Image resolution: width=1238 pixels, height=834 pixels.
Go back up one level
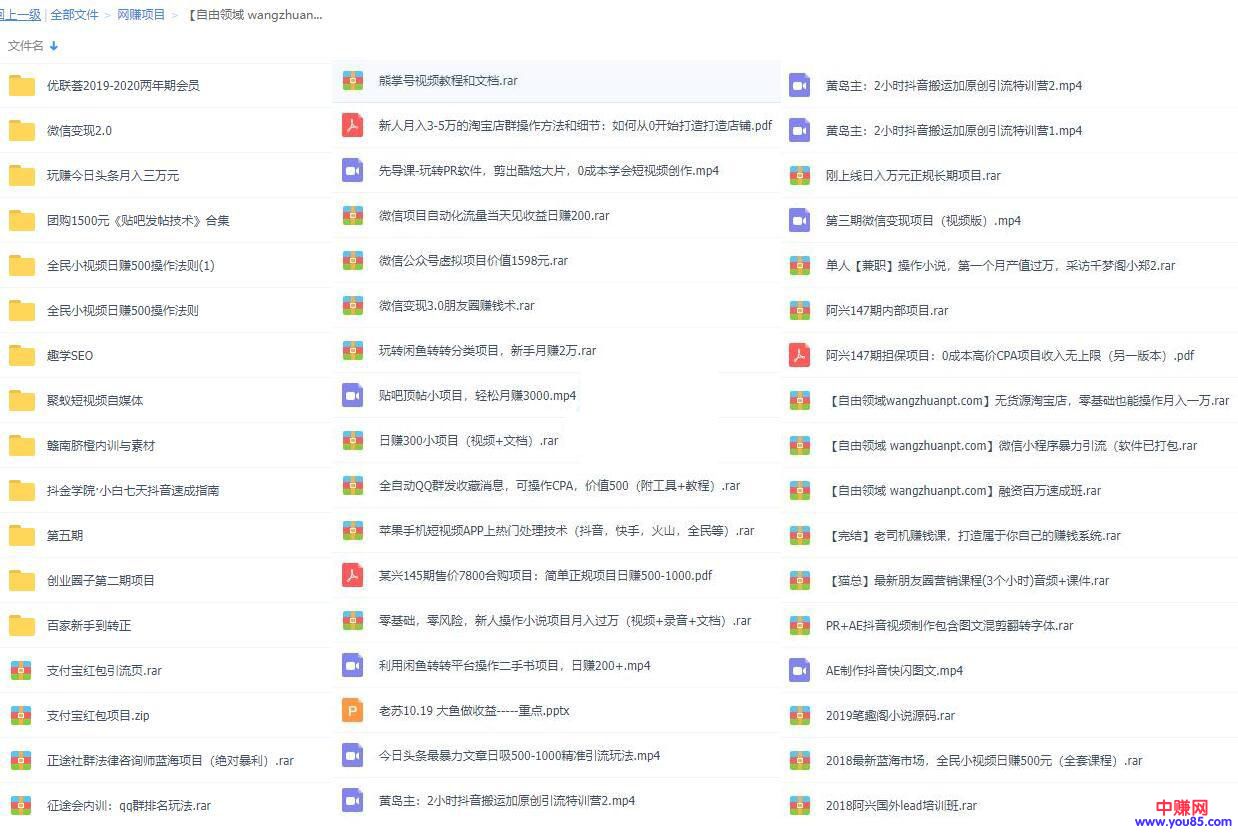click(x=20, y=15)
